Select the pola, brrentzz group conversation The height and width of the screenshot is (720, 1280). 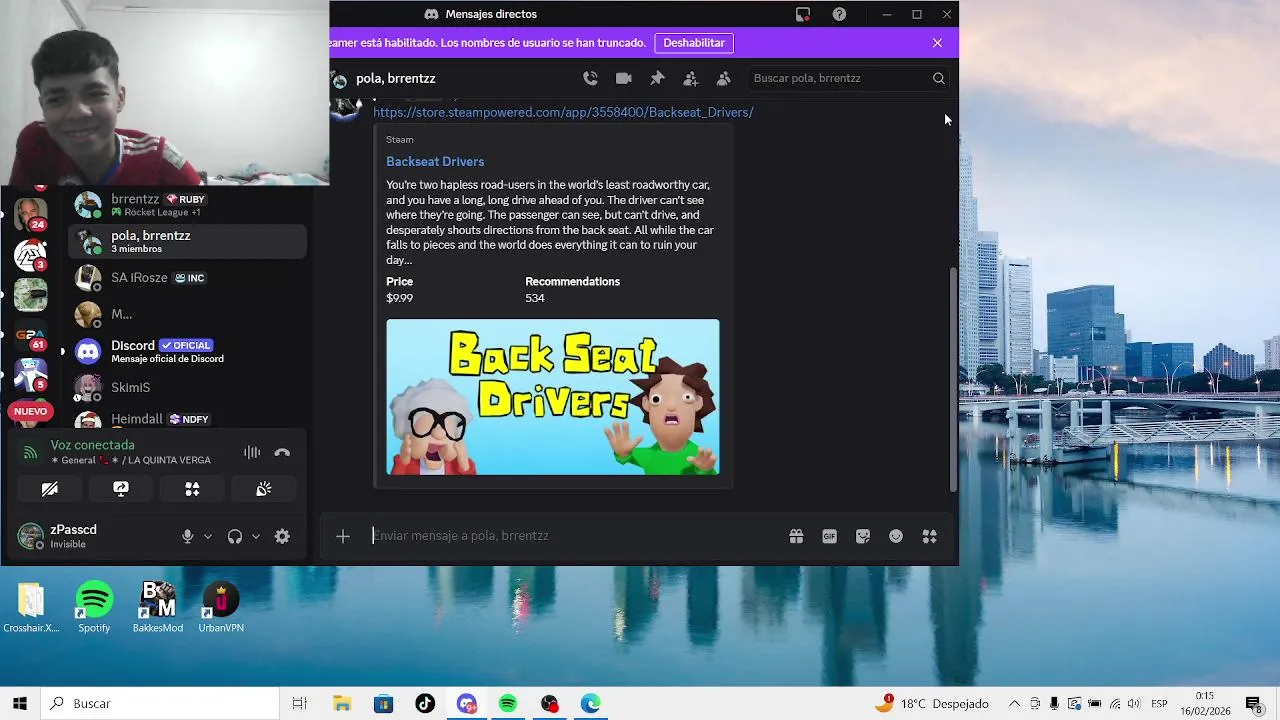point(187,241)
